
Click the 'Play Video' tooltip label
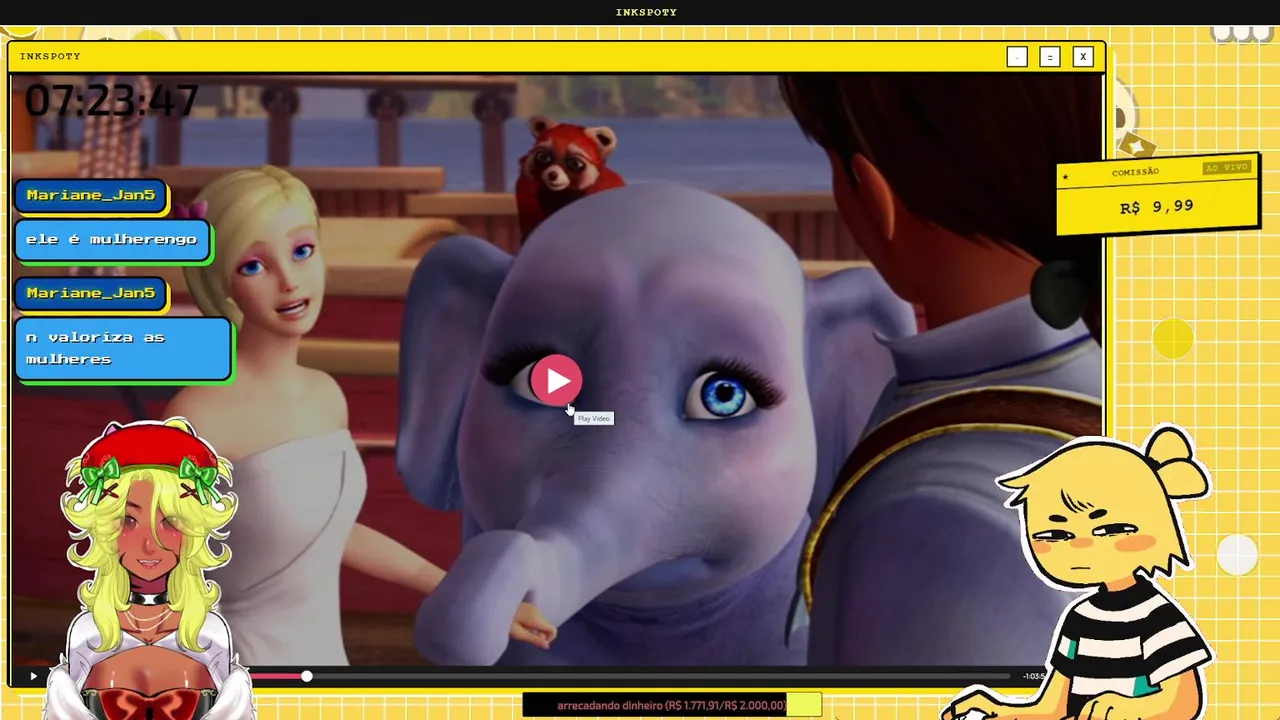point(594,418)
